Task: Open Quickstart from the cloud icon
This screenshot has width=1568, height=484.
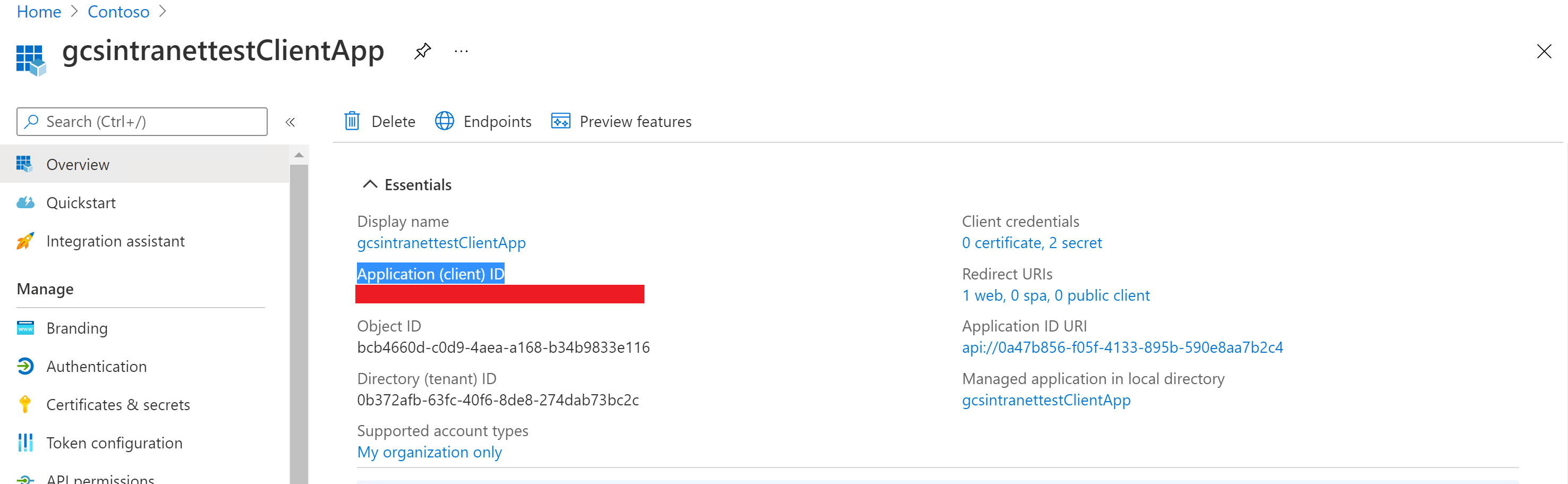Action: pyautogui.click(x=25, y=203)
